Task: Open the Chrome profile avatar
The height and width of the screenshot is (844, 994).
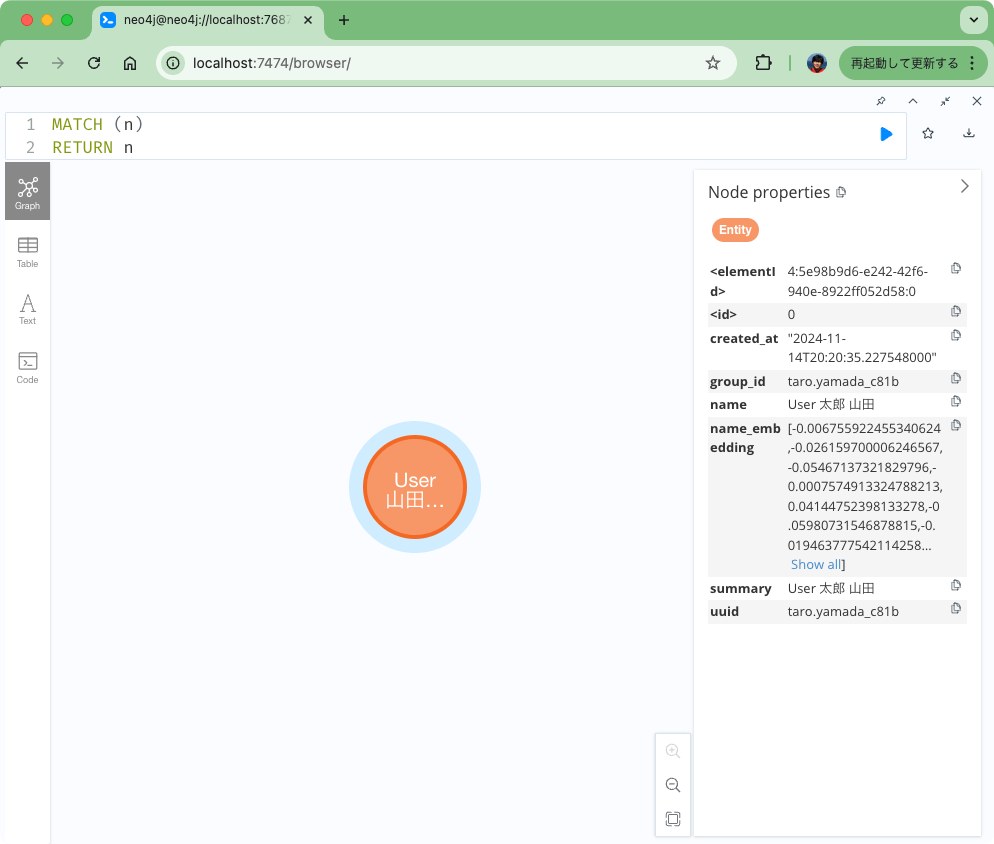Action: pyautogui.click(x=816, y=63)
